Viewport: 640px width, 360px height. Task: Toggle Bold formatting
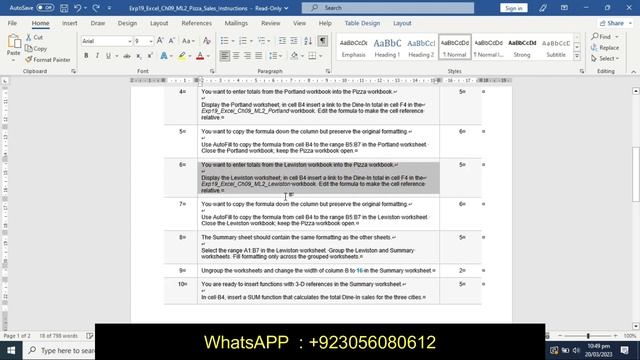point(86,56)
